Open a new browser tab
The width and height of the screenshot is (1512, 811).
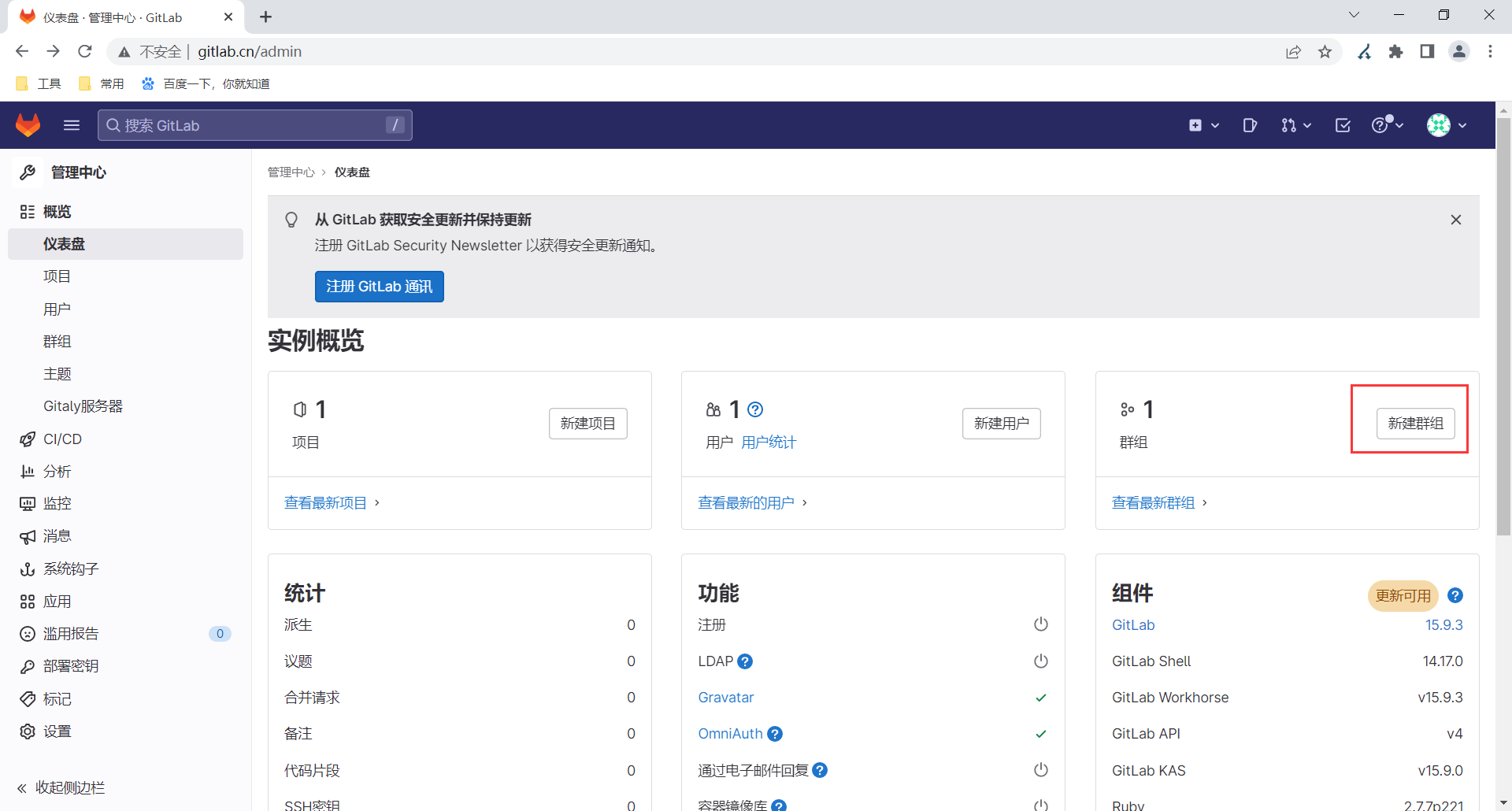tap(265, 17)
